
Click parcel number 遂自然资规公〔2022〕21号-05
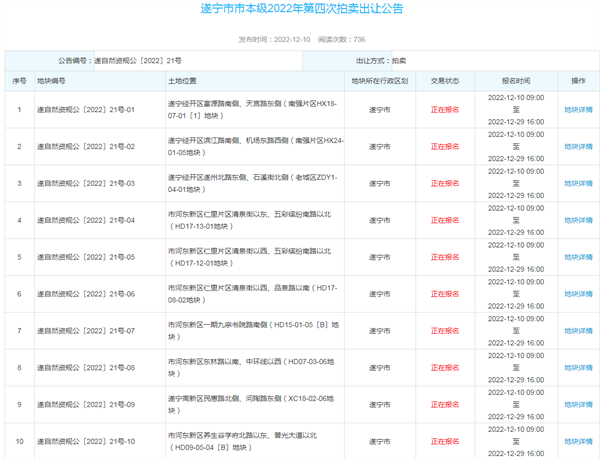tap(86, 257)
